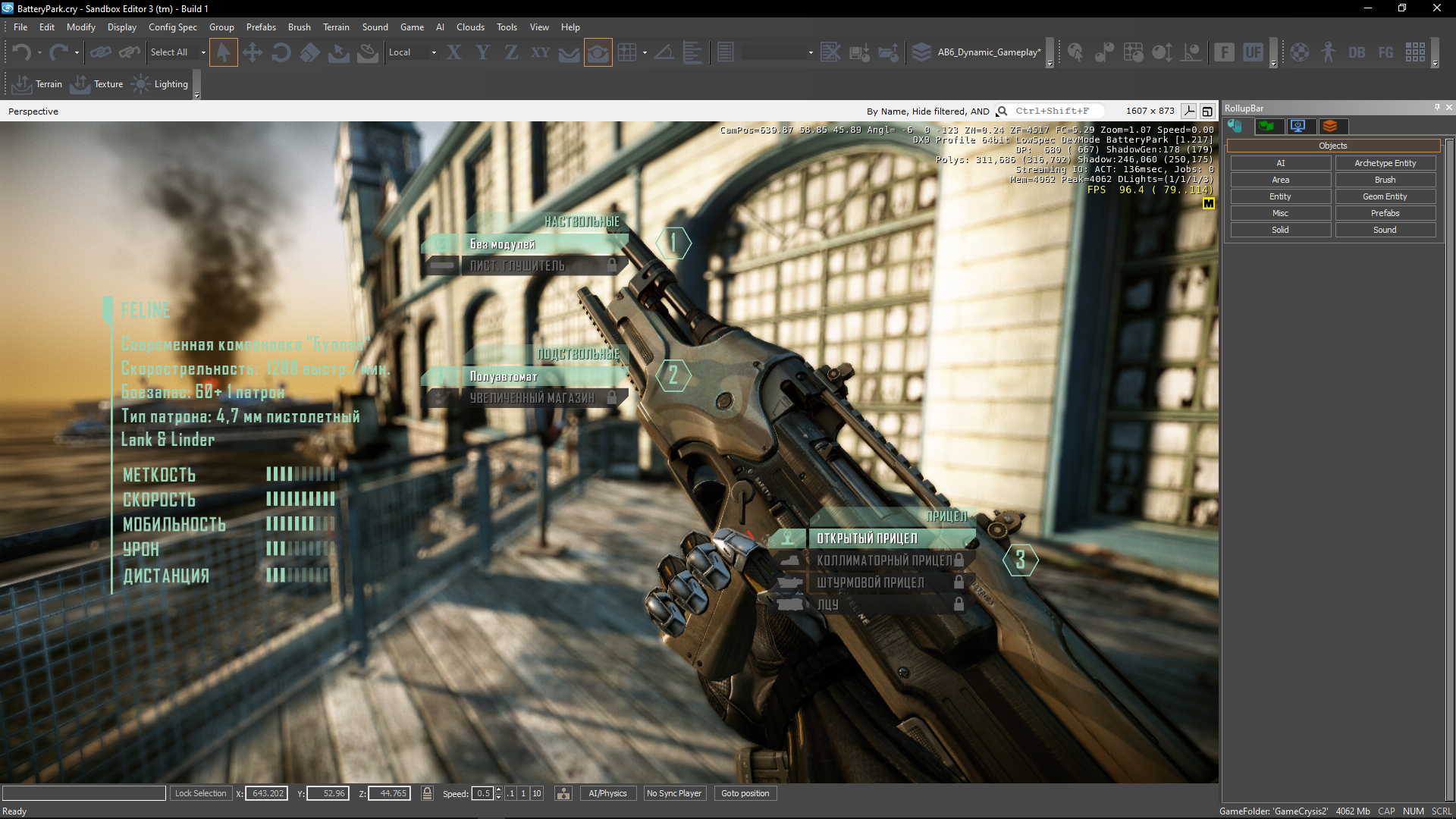Screen dimensions: 1456x819
Task: Toggle the Lock Selection button
Action: [200, 793]
